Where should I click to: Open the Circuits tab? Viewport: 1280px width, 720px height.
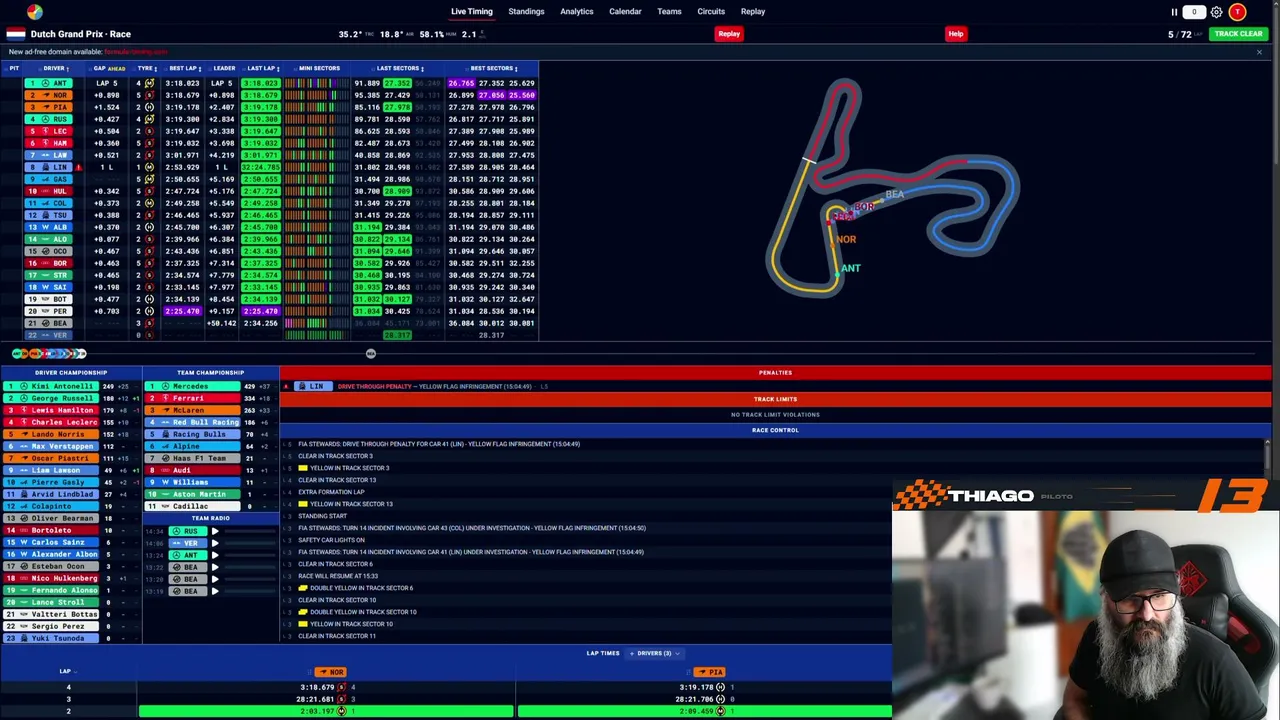coord(711,12)
